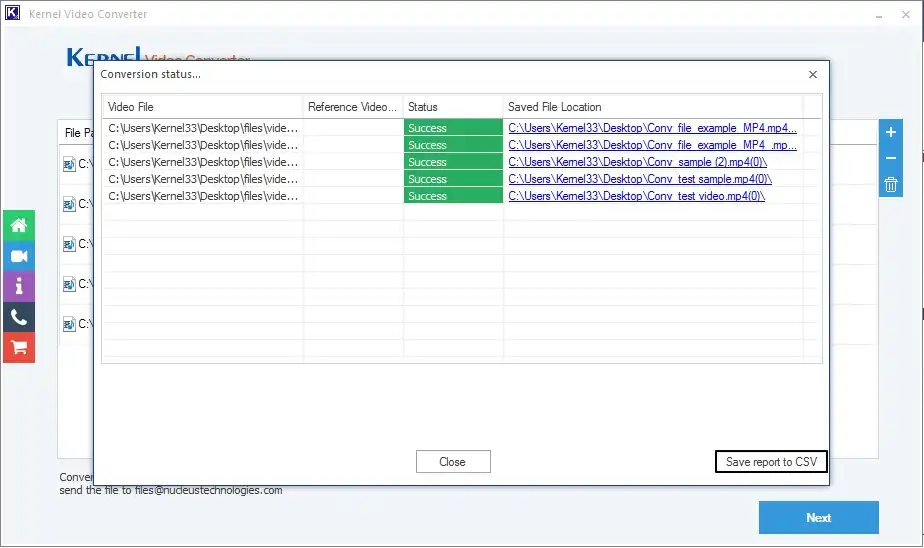Viewport: 924px width, 548px height.
Task: Click Save report to CSV button
Action: 771,462
